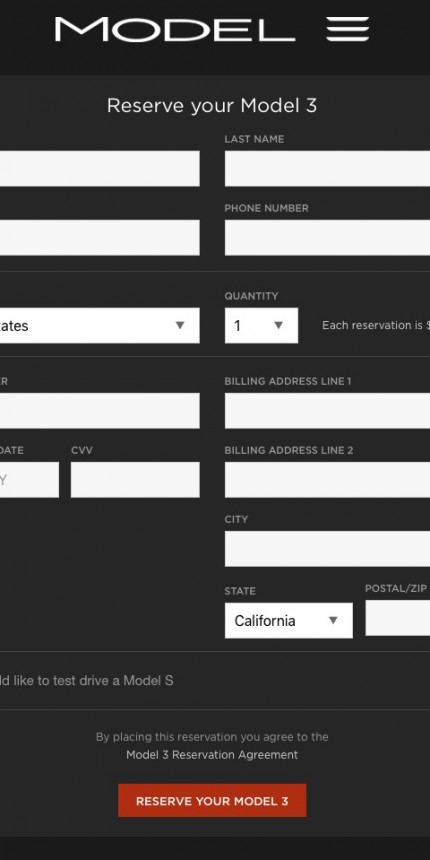Focus the email field beside Phone Number
Viewport: 430px width, 860px height.
pyautogui.click(x=99, y=237)
